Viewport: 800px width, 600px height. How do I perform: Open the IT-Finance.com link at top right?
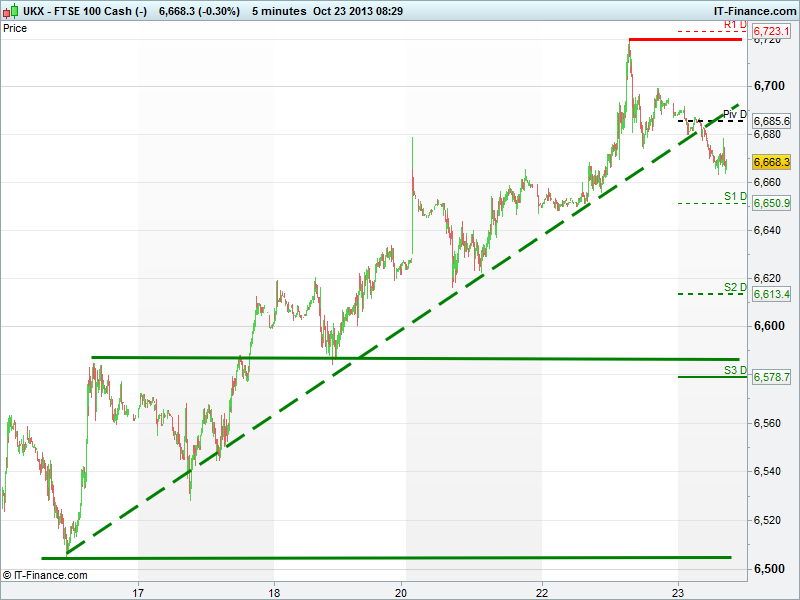click(x=754, y=11)
